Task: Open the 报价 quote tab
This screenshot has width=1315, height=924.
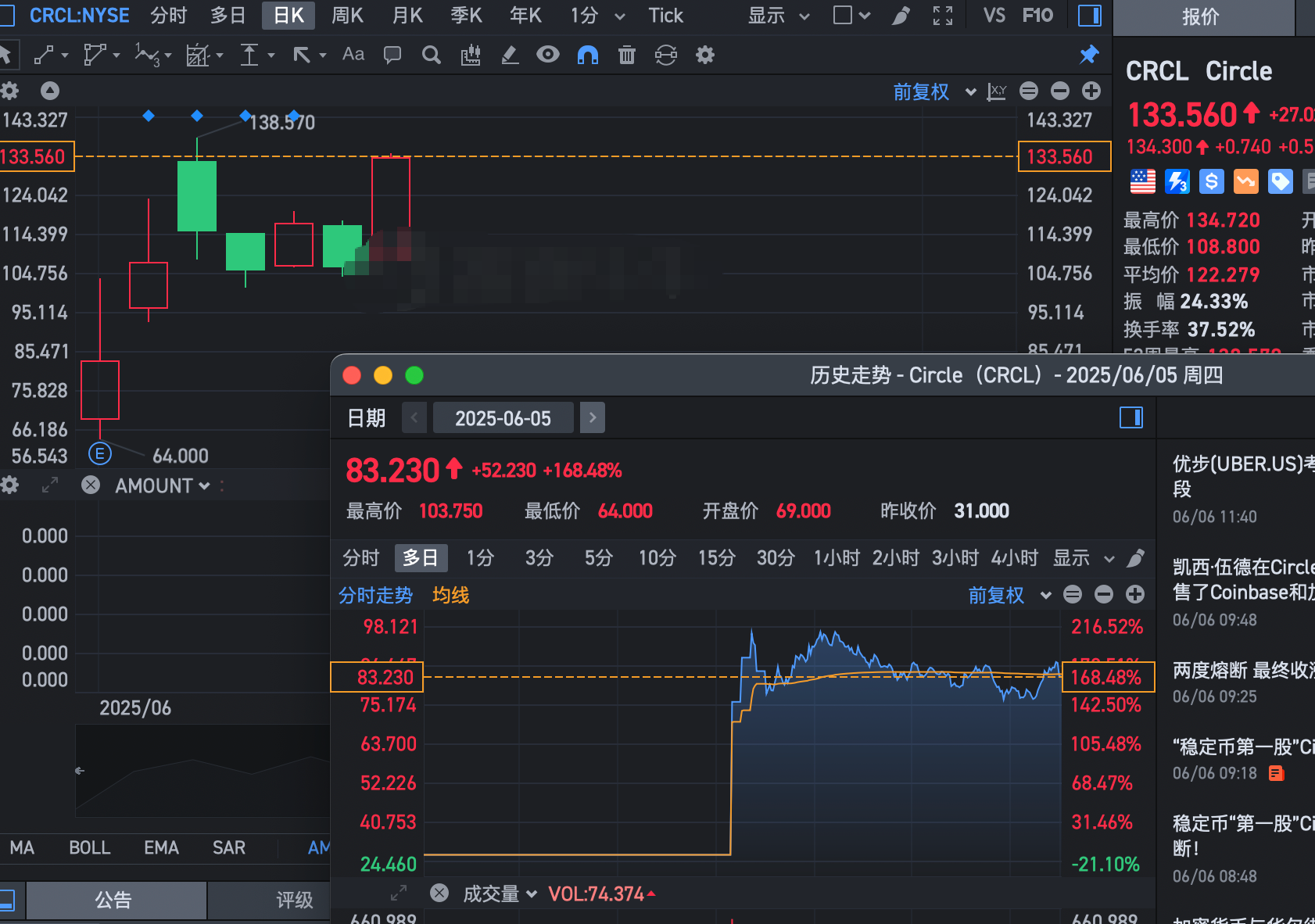Action: [1202, 16]
